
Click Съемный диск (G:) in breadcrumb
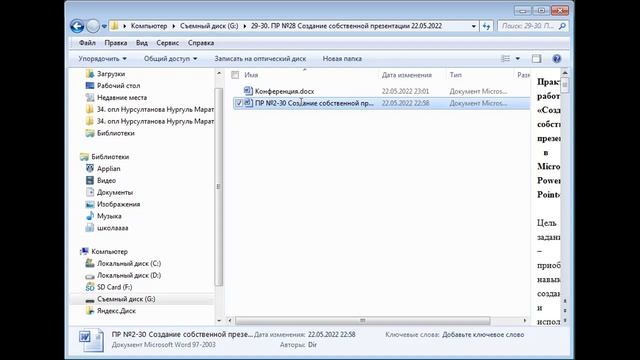click(209, 26)
